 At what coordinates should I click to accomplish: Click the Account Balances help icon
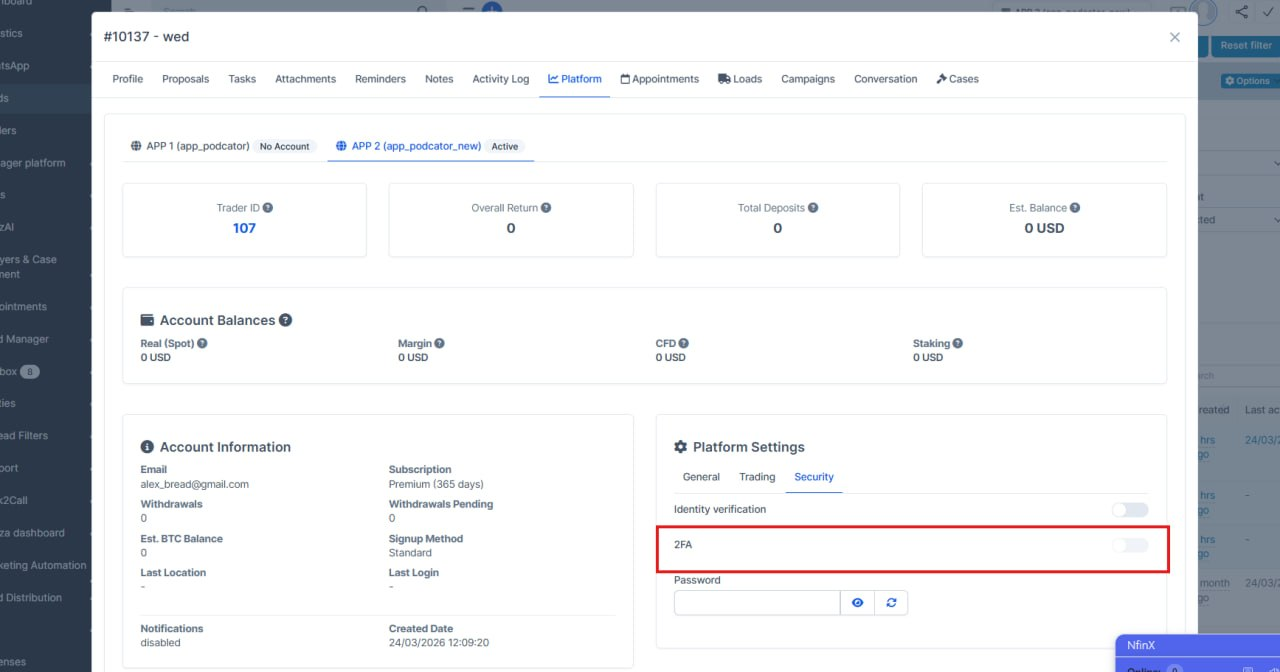[285, 320]
